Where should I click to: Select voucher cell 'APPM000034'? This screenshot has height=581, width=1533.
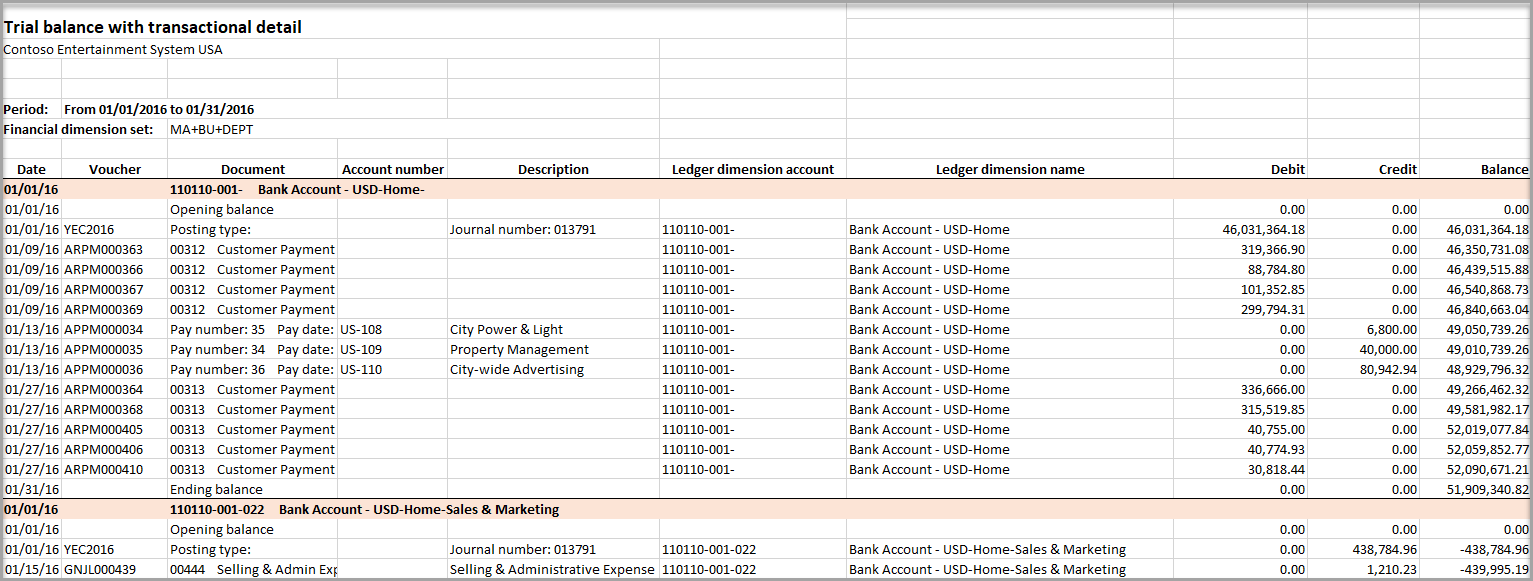coord(103,329)
